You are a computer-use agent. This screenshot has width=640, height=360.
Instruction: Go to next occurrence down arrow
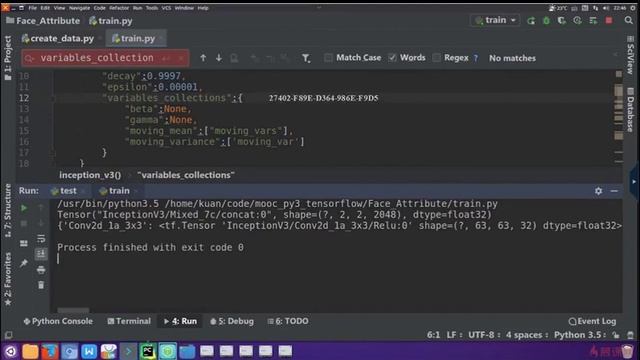(x=219, y=58)
